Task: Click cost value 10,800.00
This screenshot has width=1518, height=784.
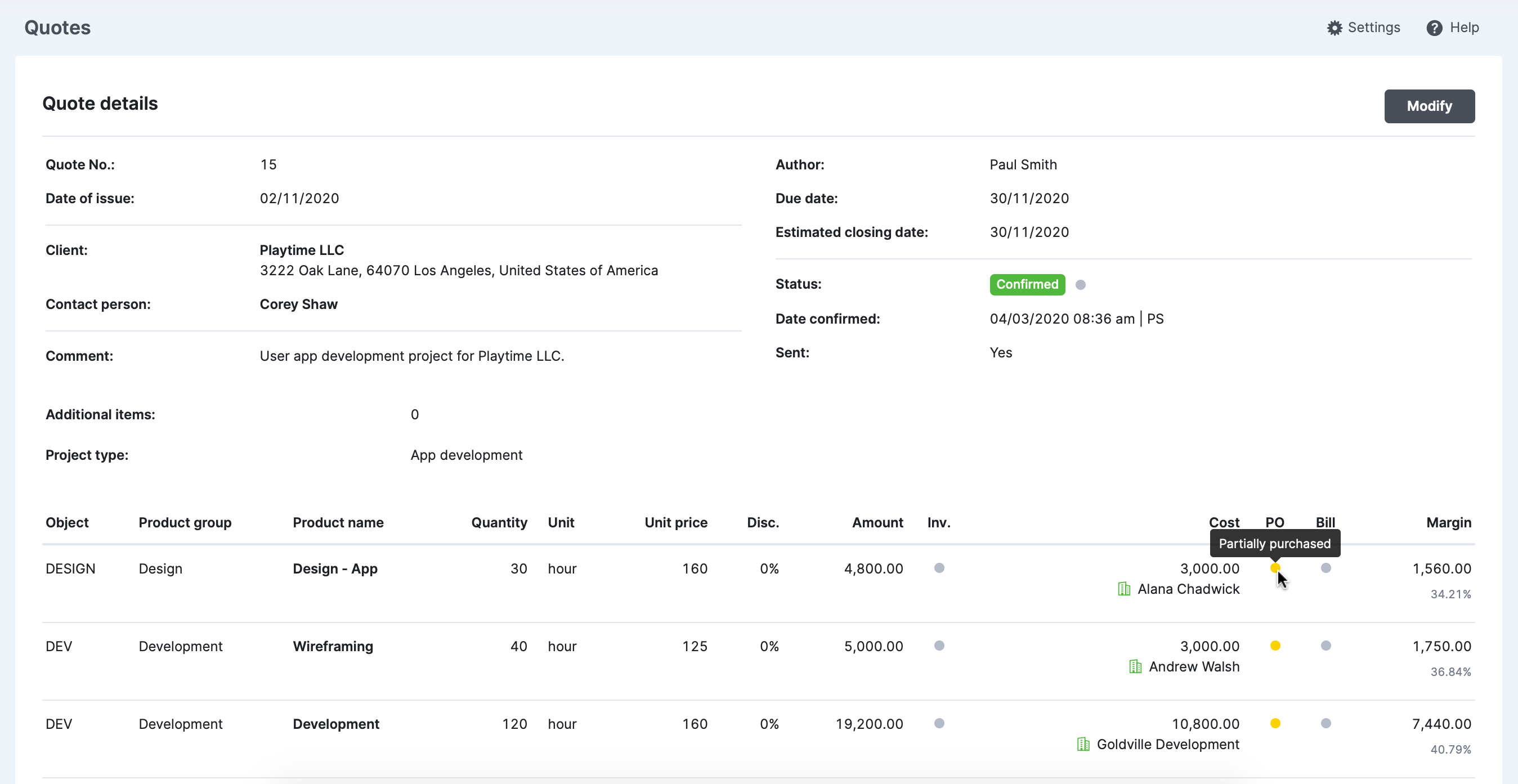Action: point(1205,724)
